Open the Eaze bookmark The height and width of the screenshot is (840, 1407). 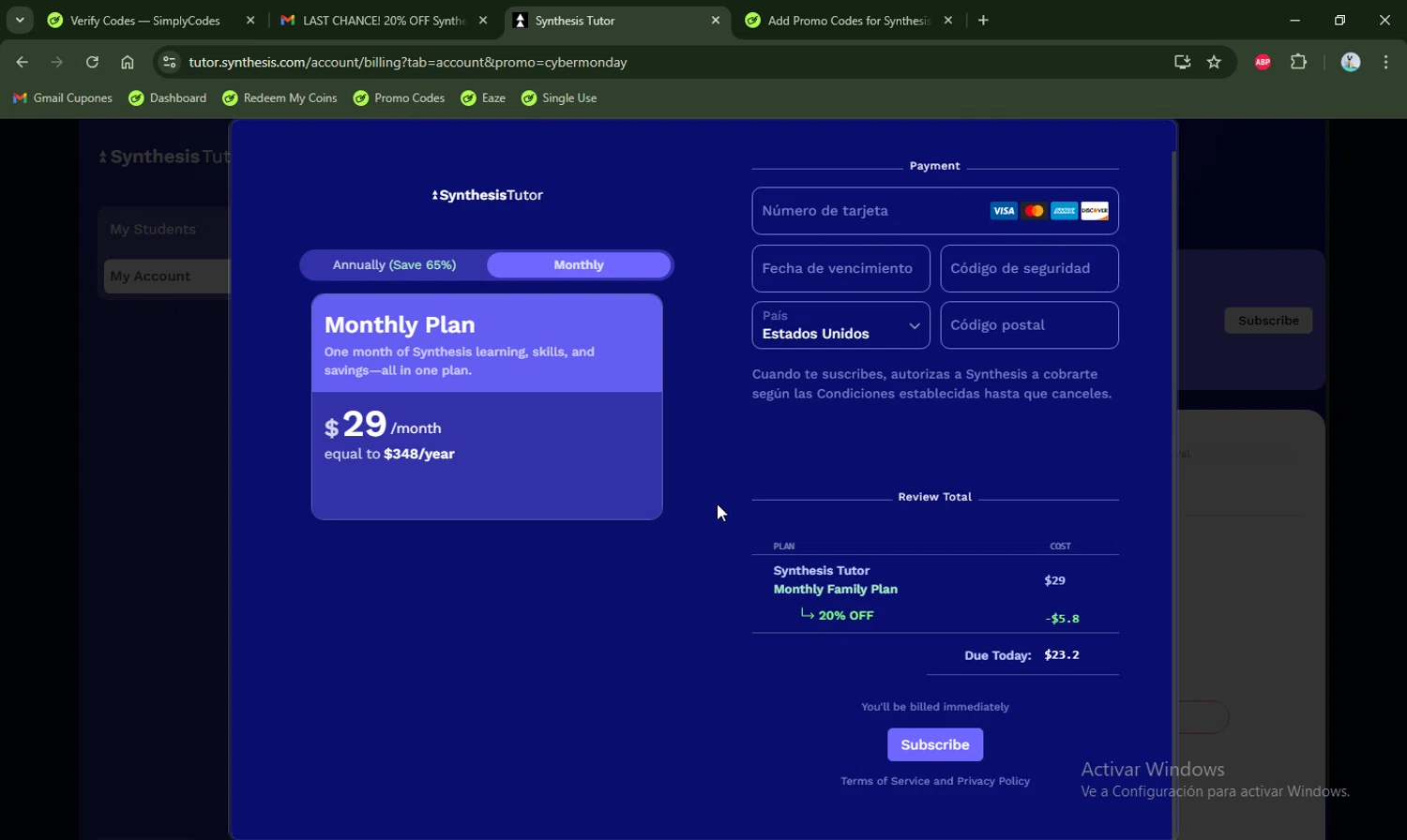pos(483,97)
